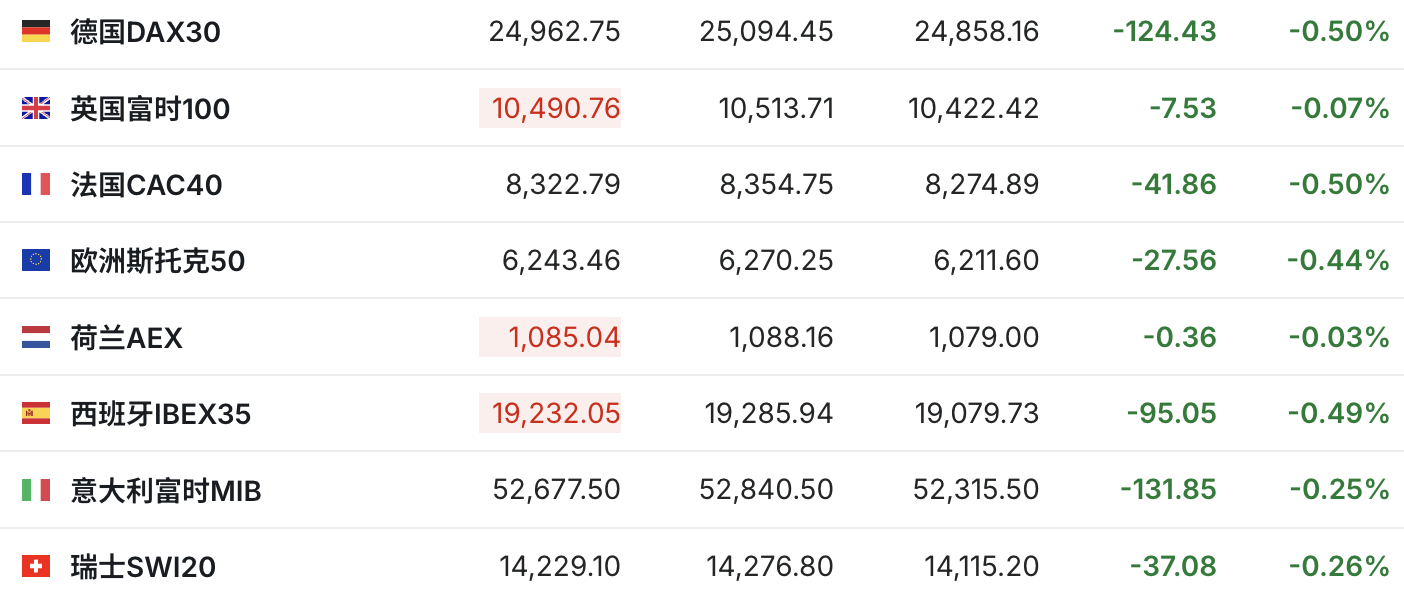Open the 意大利富时MIB index link

tap(166, 491)
